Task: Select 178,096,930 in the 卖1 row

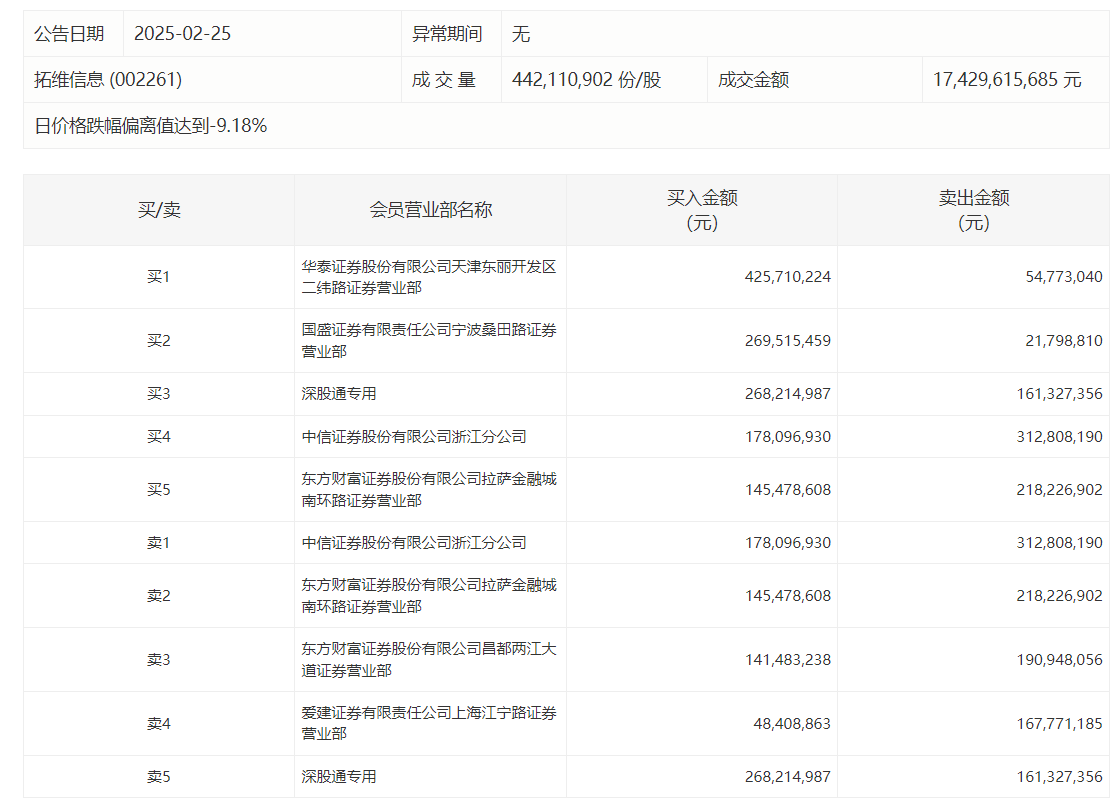Action: point(788,543)
